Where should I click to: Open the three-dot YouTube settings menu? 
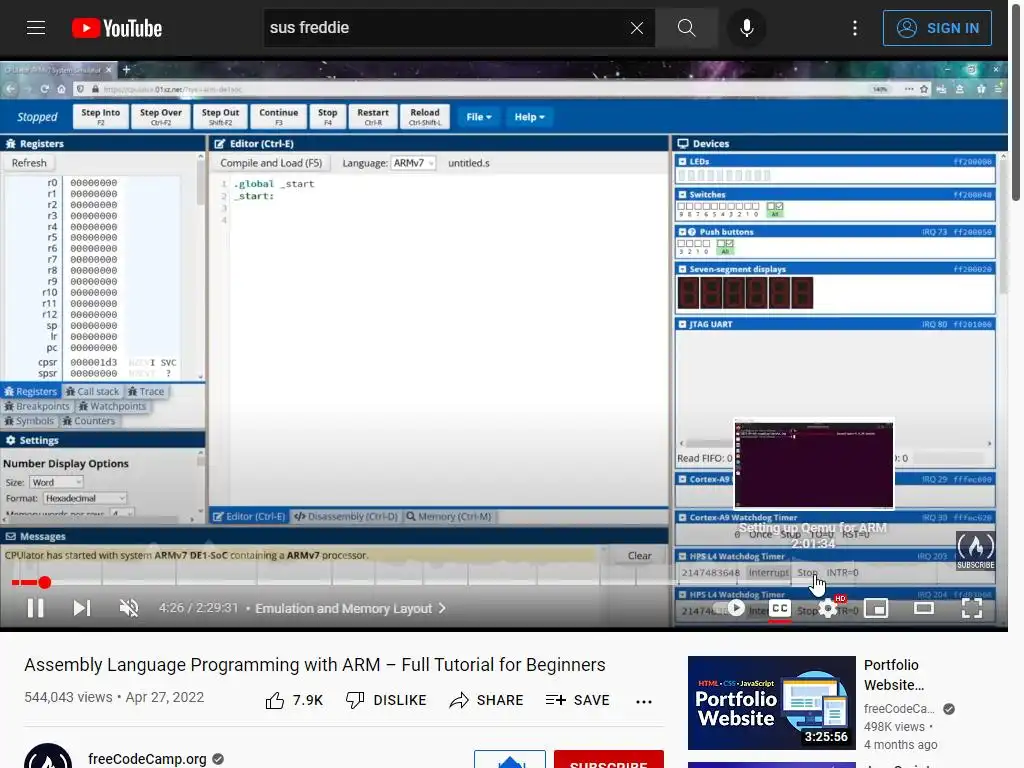[855, 27]
